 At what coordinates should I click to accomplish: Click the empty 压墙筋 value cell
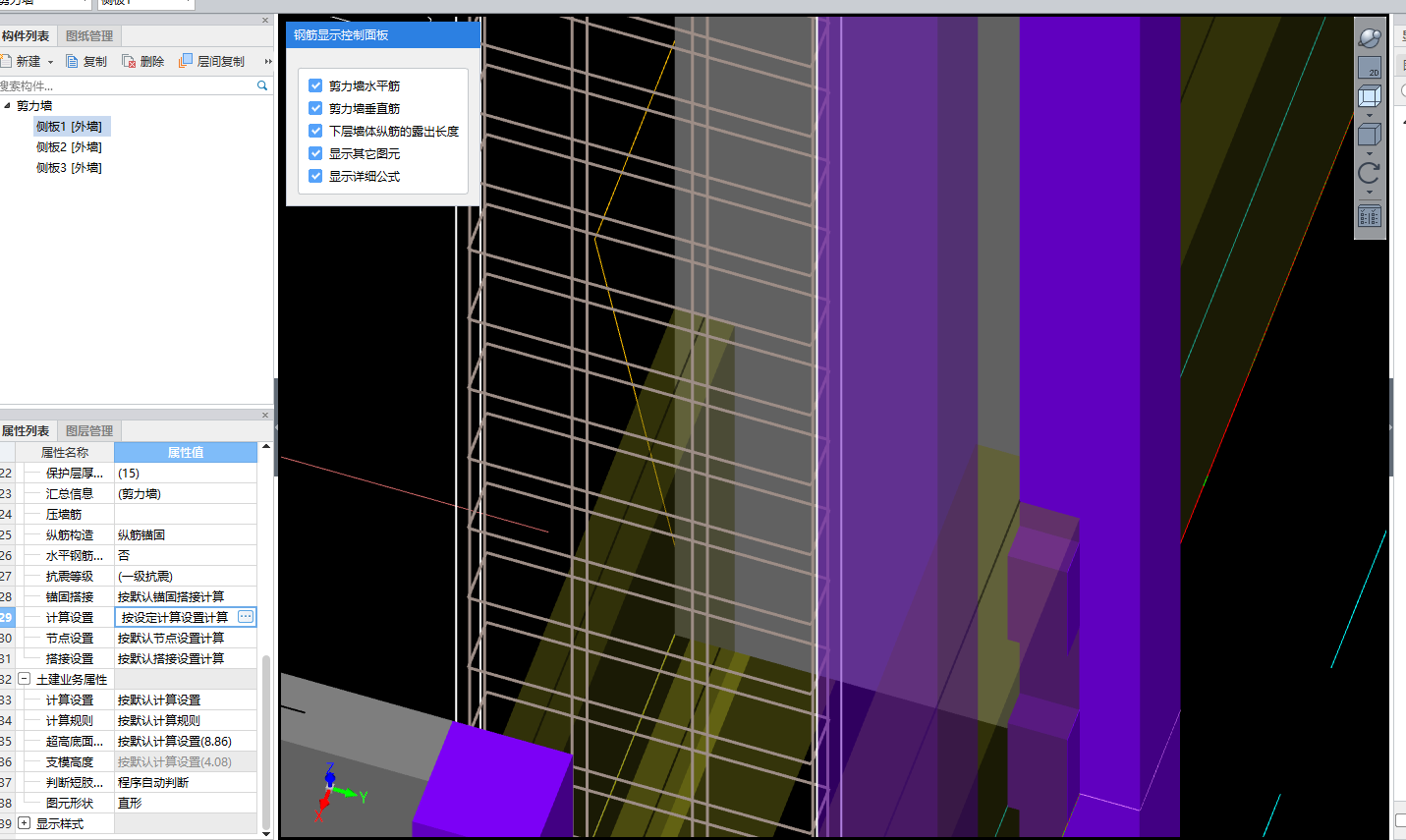point(186,514)
